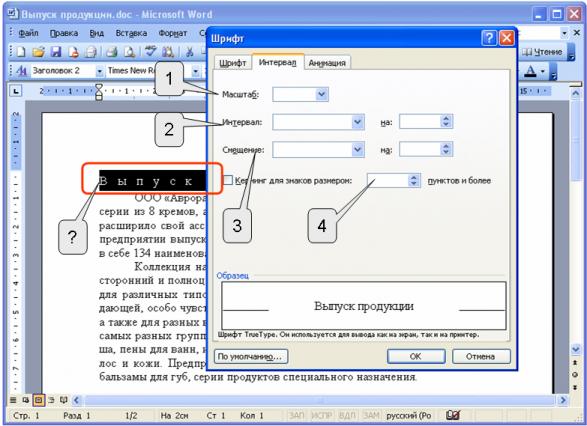This screenshot has width=587, height=426.
Task: Open a file with the Open folder icon
Action: (x=39, y=52)
